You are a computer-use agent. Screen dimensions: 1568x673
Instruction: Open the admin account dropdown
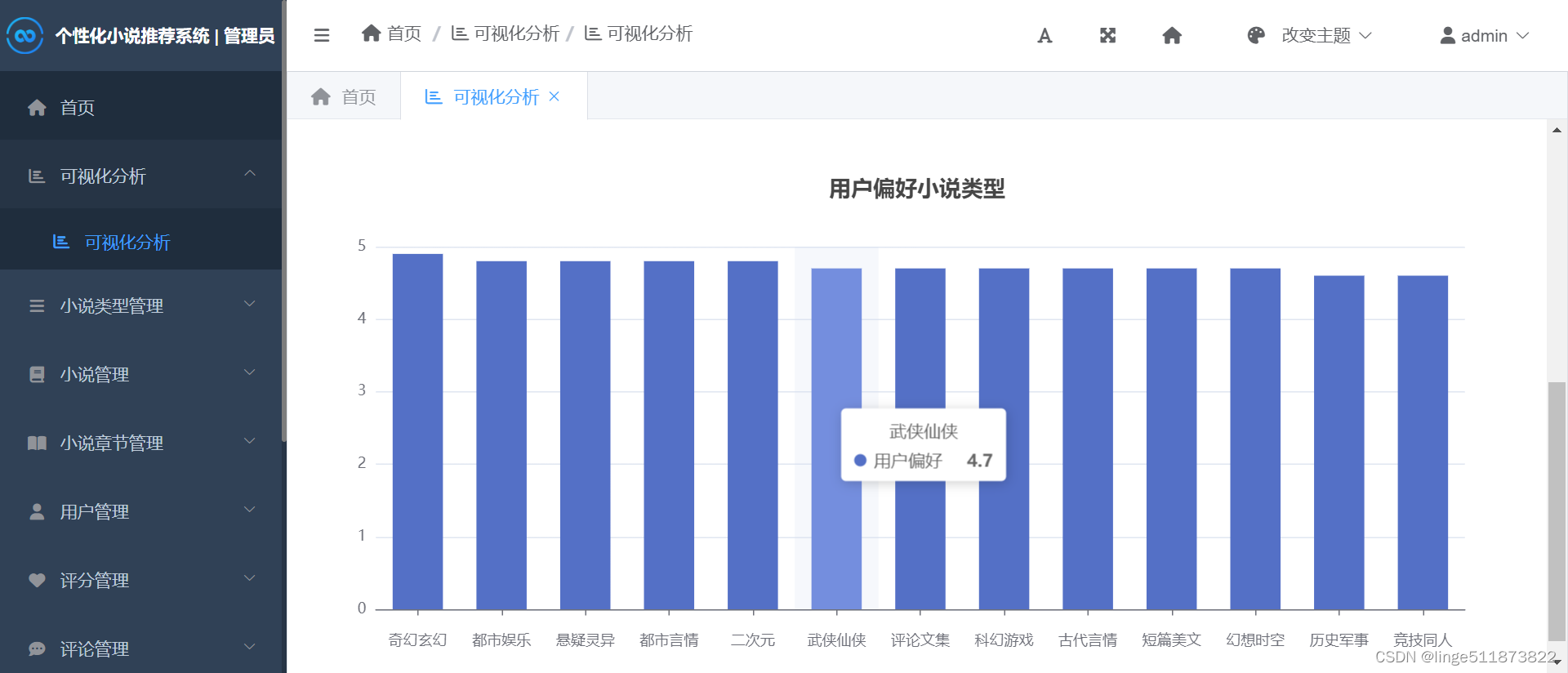point(1485,35)
